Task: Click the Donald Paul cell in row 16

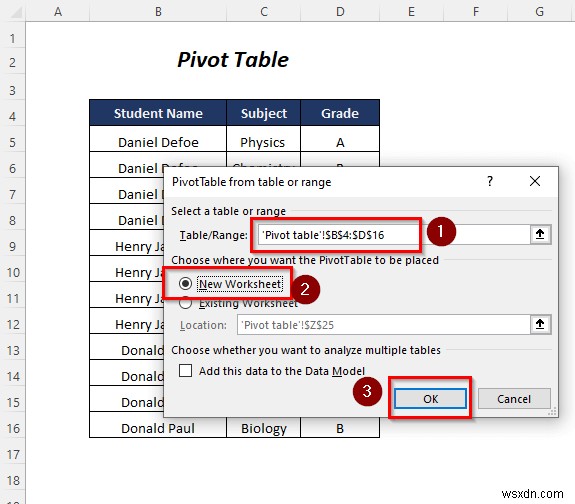Action: tap(158, 428)
